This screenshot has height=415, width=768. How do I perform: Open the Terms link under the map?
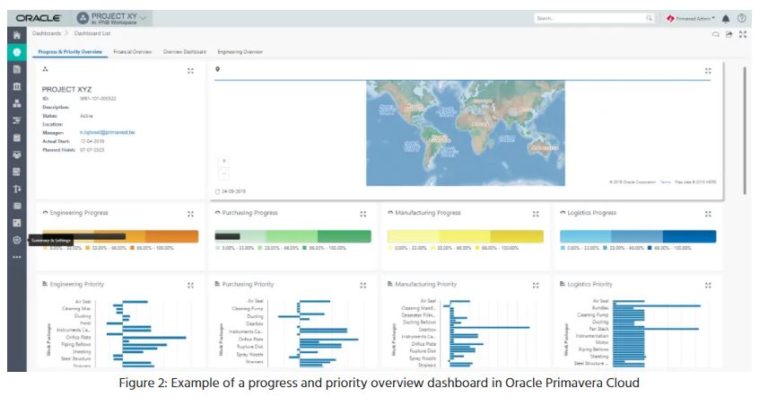tap(665, 182)
